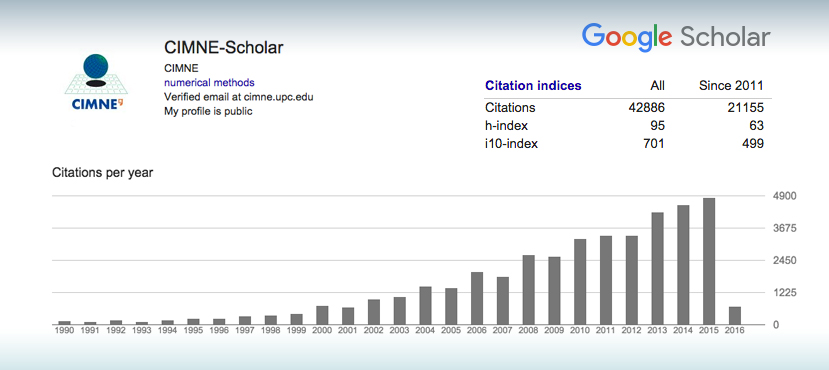Click the 2006 citations bar

477,298
